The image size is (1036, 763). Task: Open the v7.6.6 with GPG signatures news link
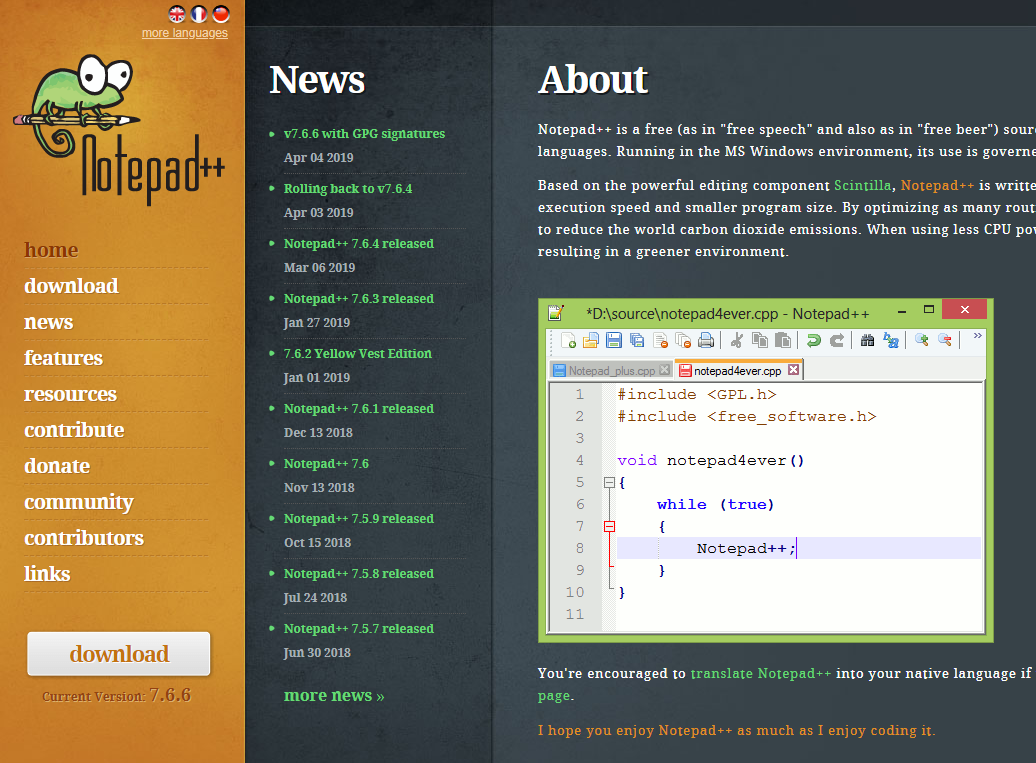pos(365,133)
